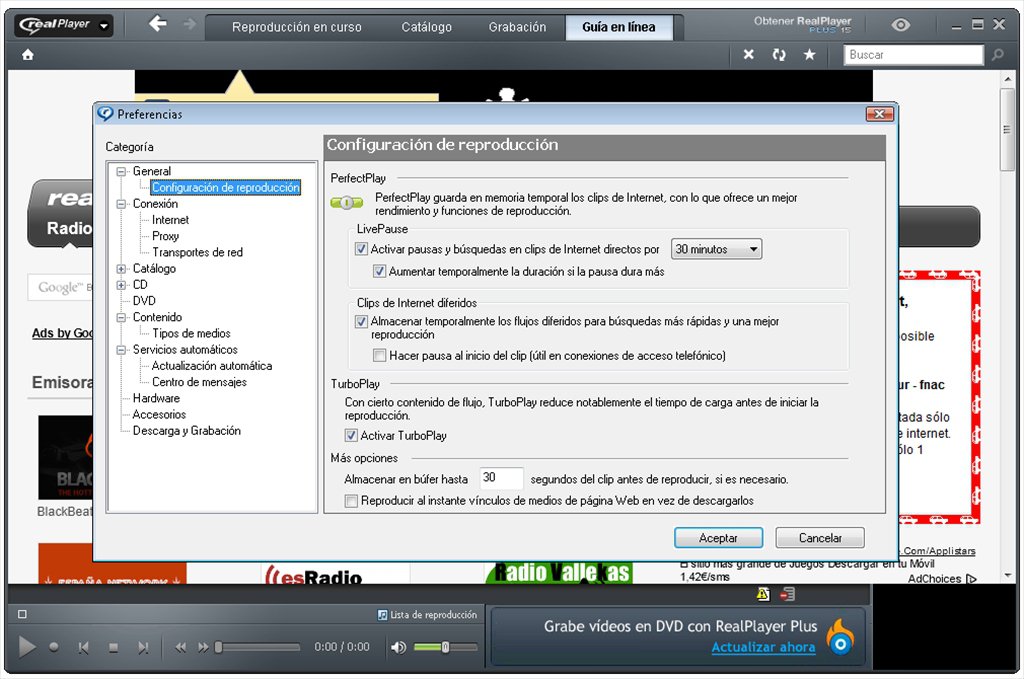Open the 30 minutos dropdown
The height and width of the screenshot is (679, 1024).
click(716, 249)
